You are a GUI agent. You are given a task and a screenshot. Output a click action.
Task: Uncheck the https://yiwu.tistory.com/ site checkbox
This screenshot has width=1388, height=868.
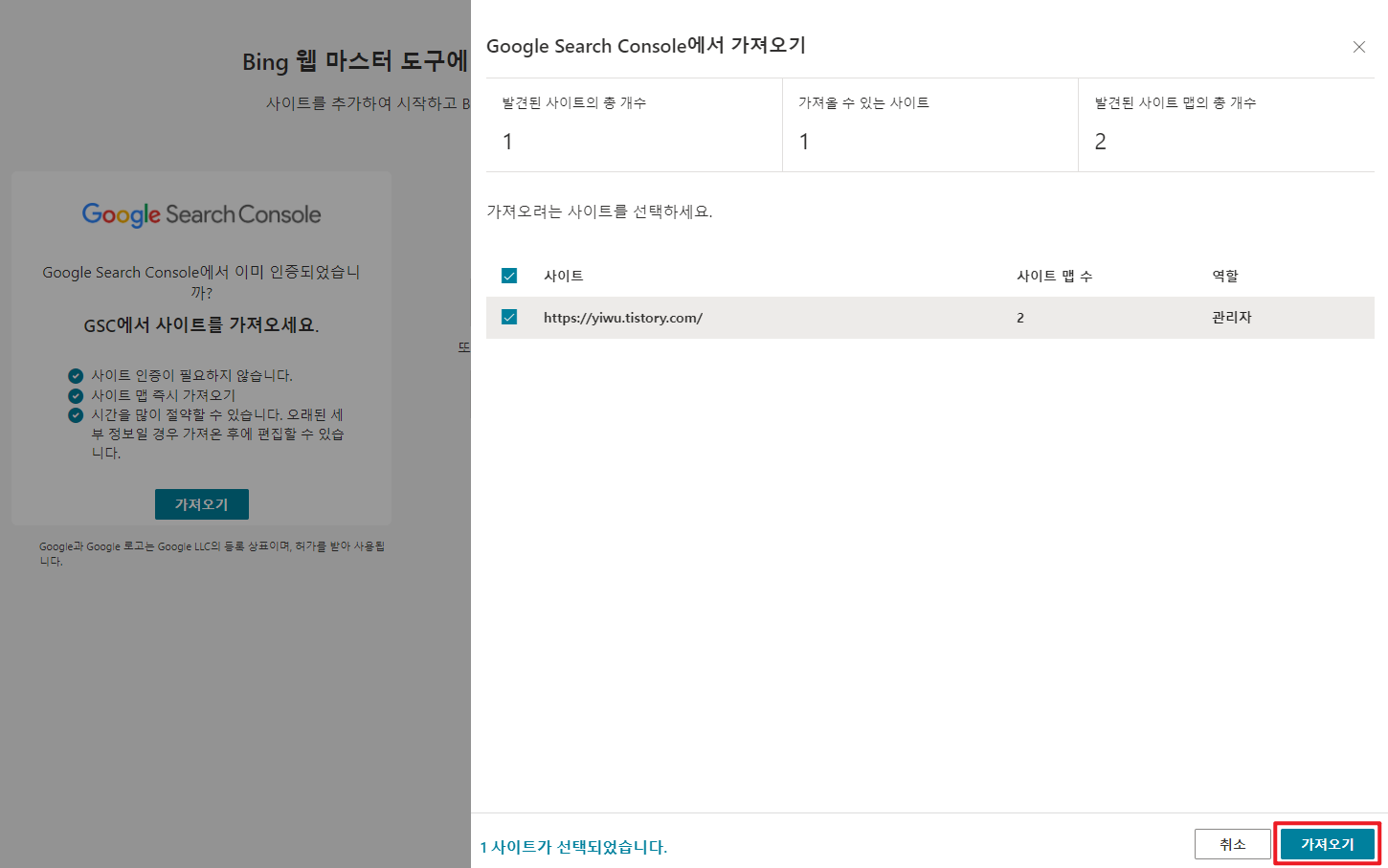[x=509, y=317]
